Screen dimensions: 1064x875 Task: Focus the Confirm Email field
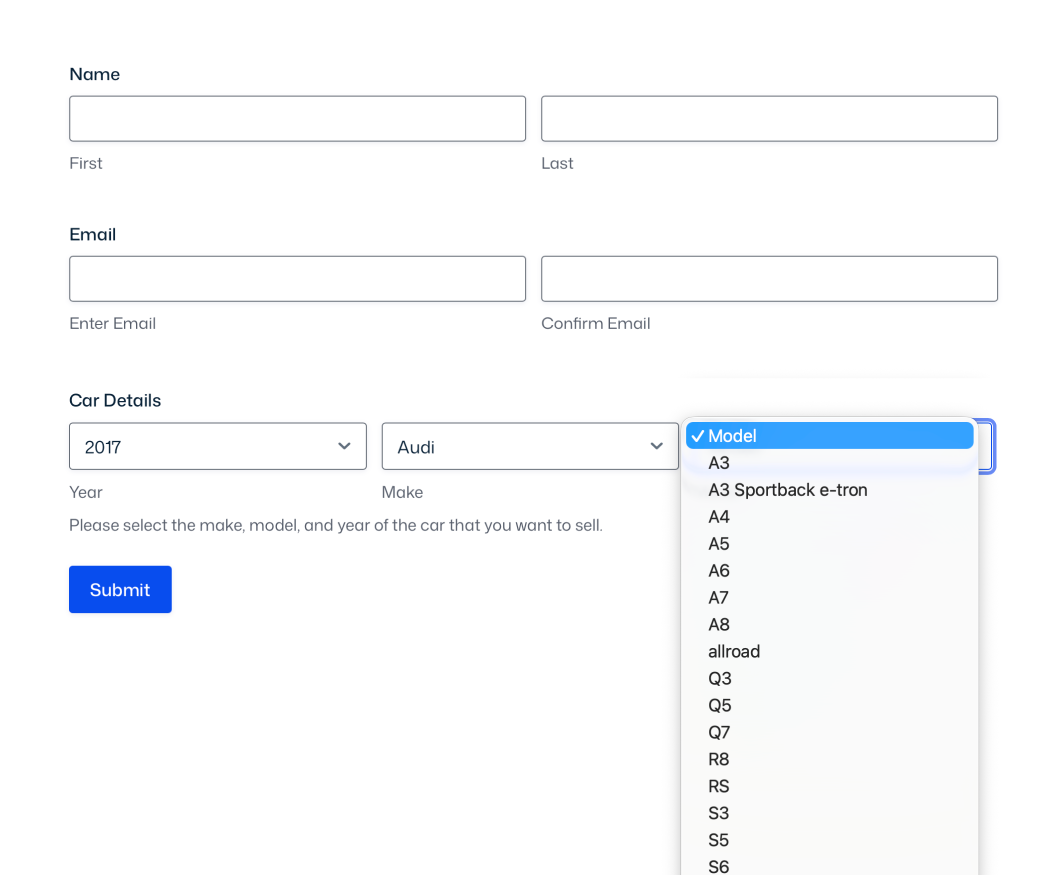pyautogui.click(x=769, y=279)
